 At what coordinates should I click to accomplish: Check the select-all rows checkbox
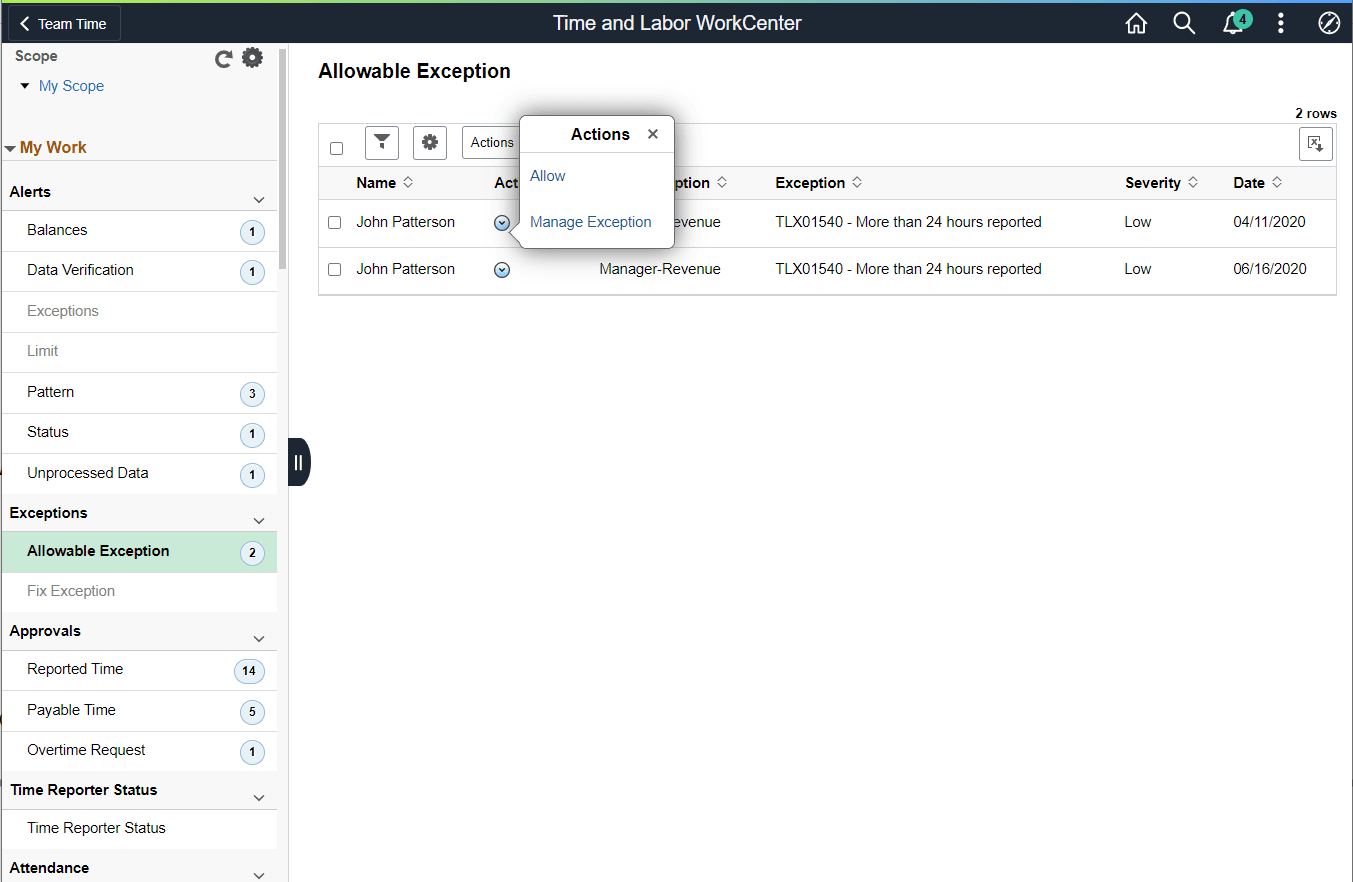point(336,147)
